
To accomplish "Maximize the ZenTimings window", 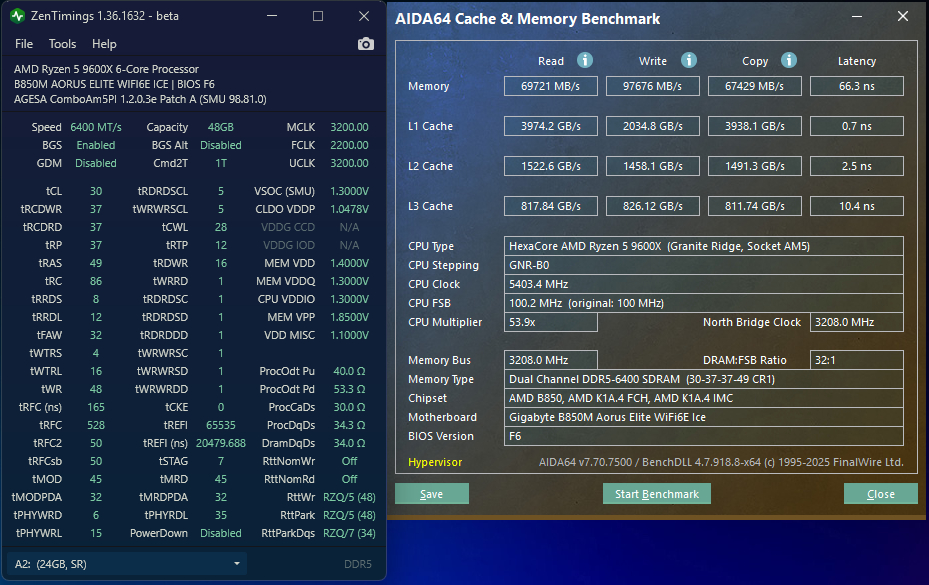I will click(318, 16).
